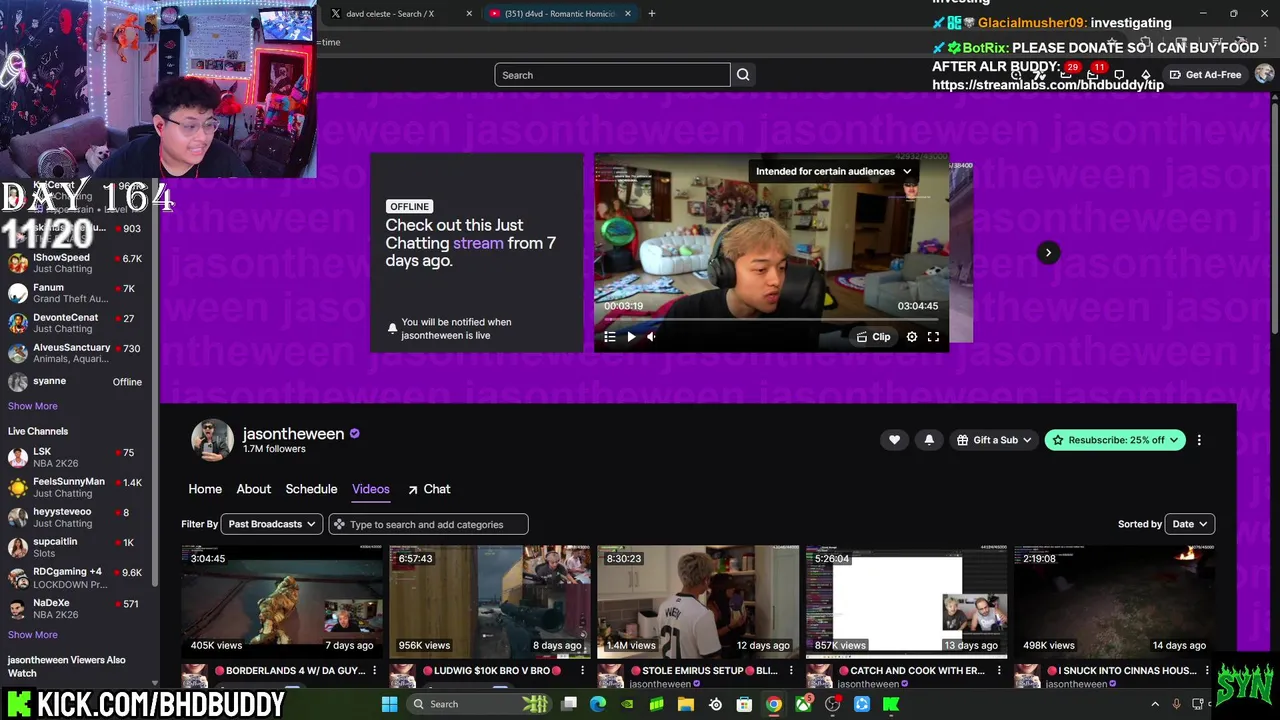Select the Videos channel tab
Image resolution: width=1280 pixels, height=720 pixels.
371,489
